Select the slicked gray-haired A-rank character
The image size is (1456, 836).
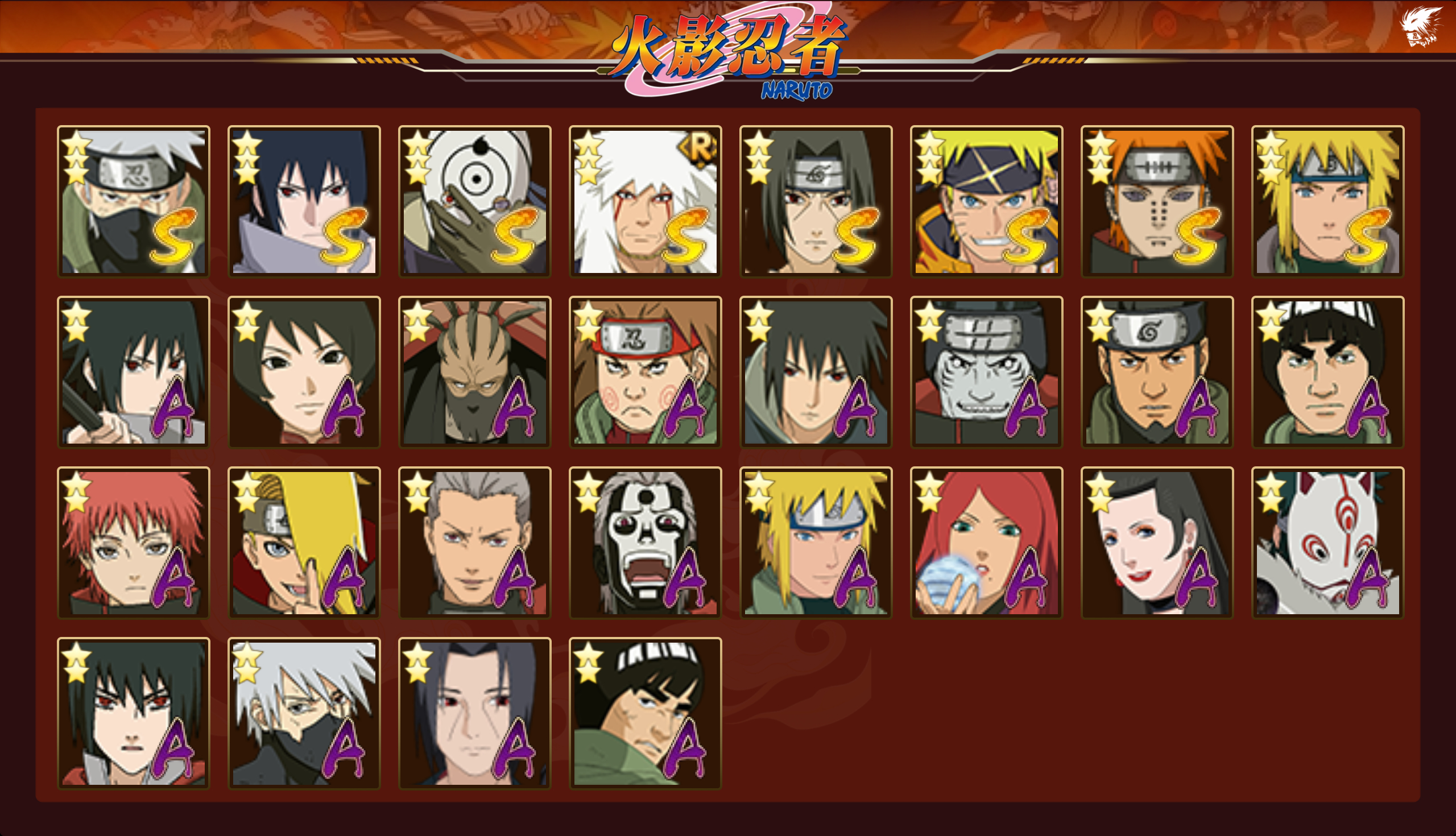pyautogui.click(x=474, y=542)
